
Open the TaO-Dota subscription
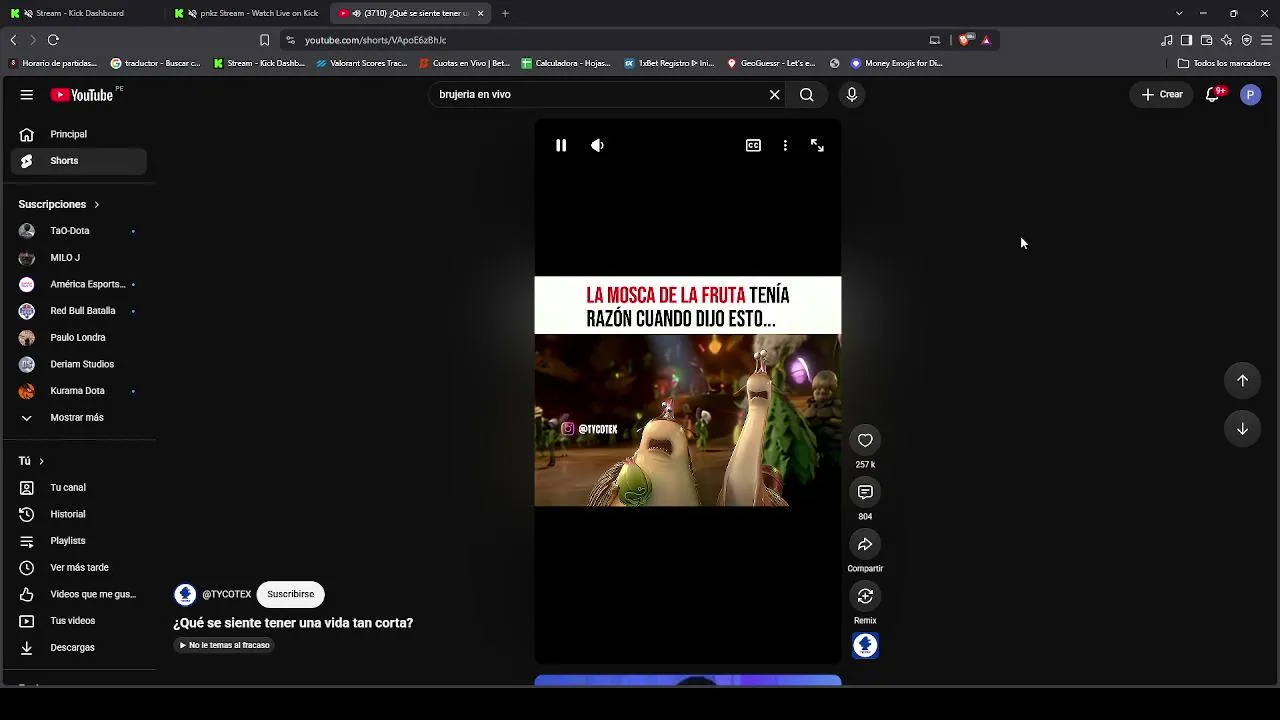tap(79, 231)
